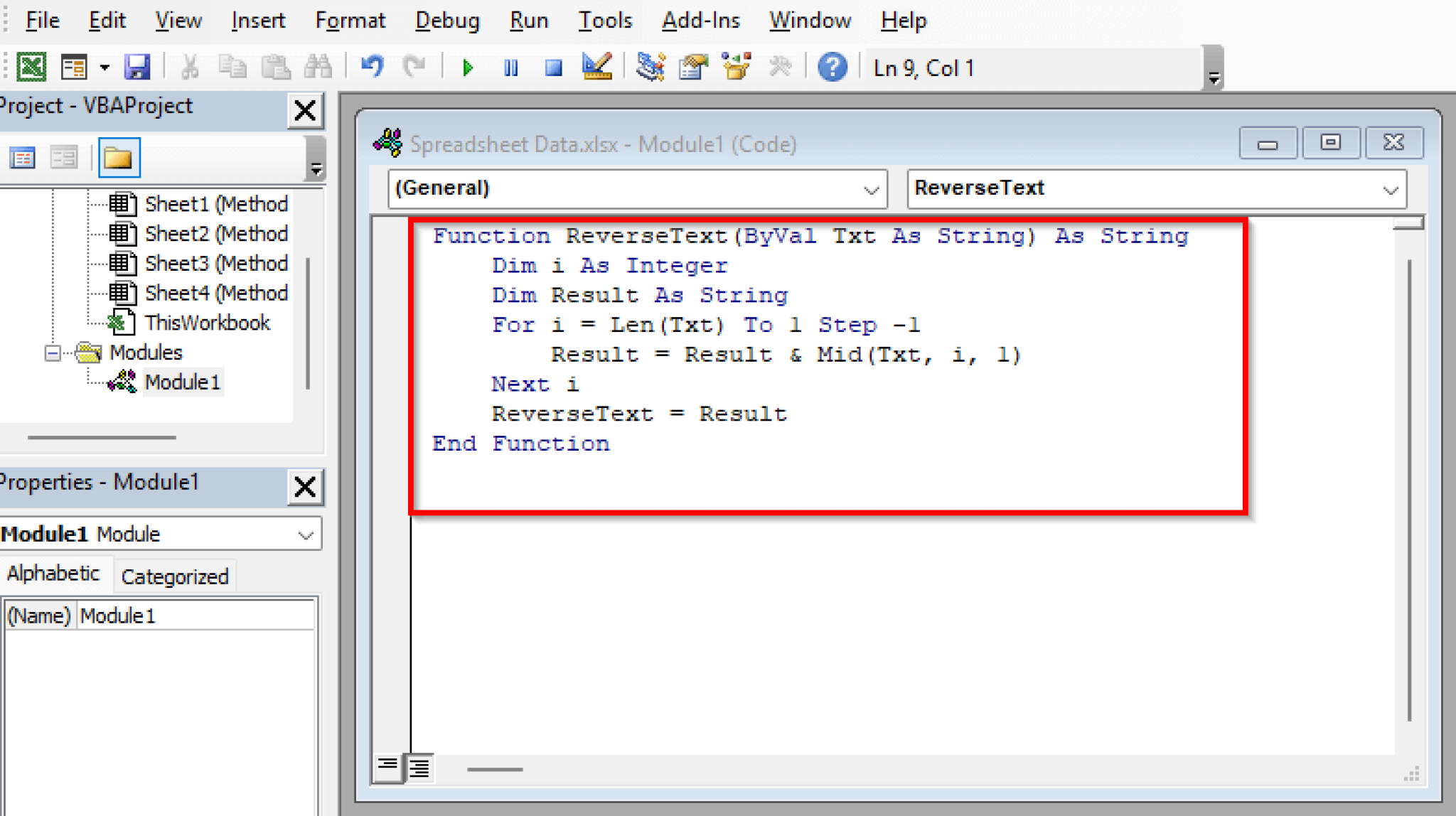1456x816 pixels.
Task: Save the project with the floppy disk icon
Action: pyautogui.click(x=137, y=66)
